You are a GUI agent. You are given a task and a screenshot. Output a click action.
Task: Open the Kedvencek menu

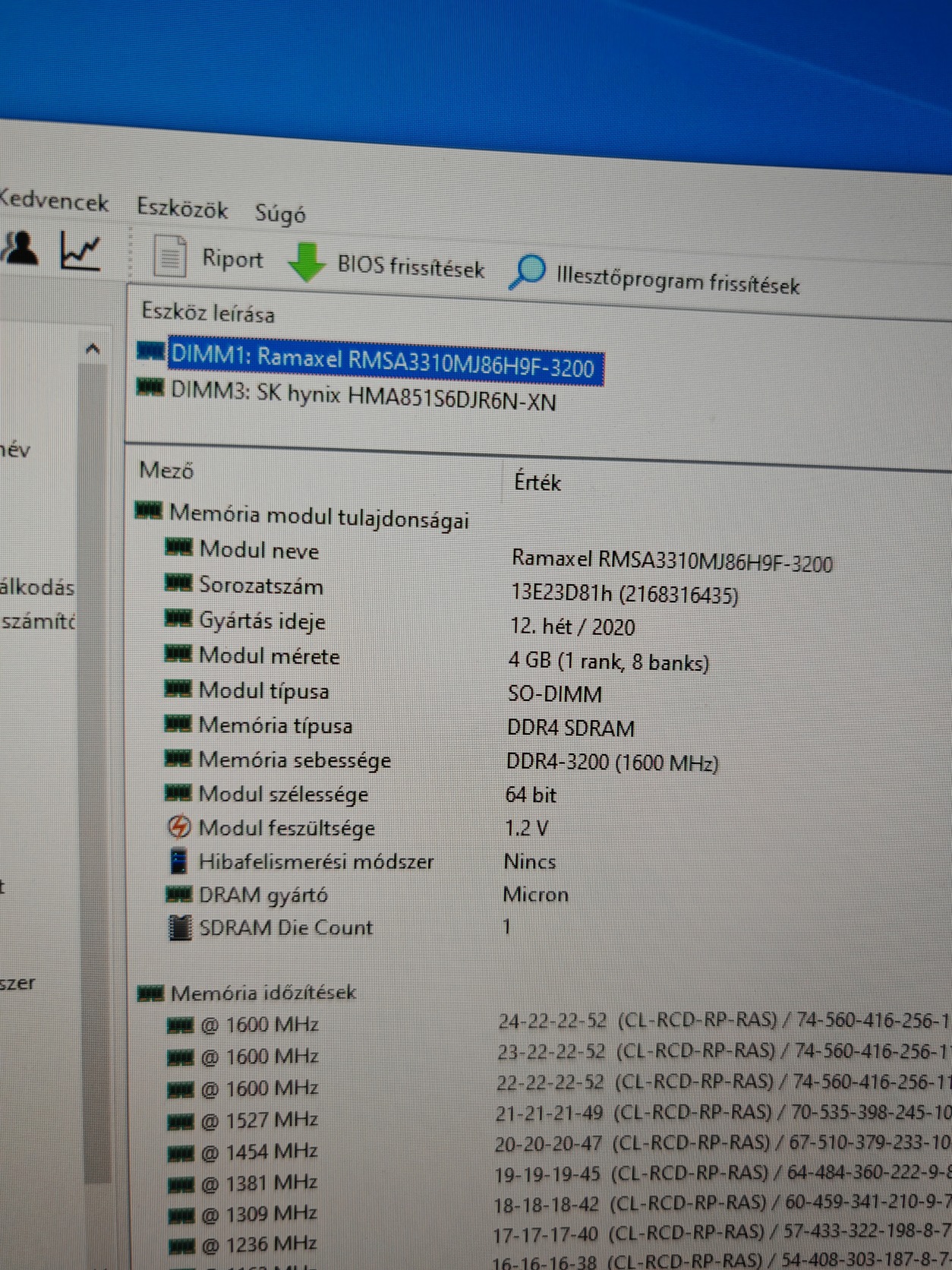pyautogui.click(x=54, y=201)
